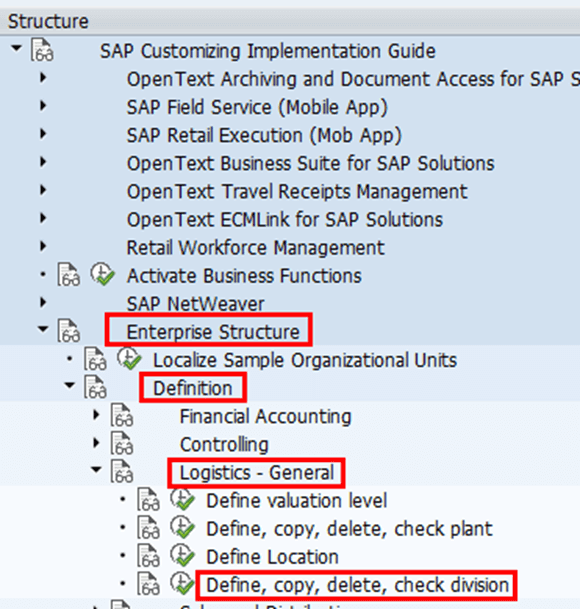Image resolution: width=580 pixels, height=609 pixels.
Task: Select OpenText Travel Receipts Management row
Action: point(297,192)
